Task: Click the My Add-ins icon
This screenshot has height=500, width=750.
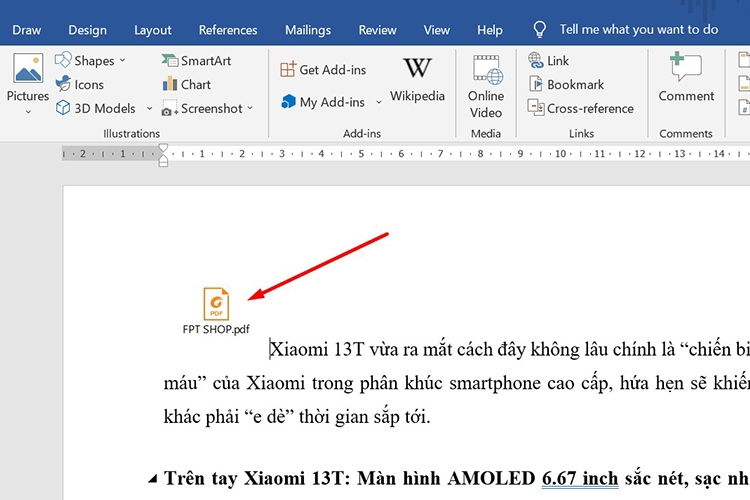Action: (288, 101)
